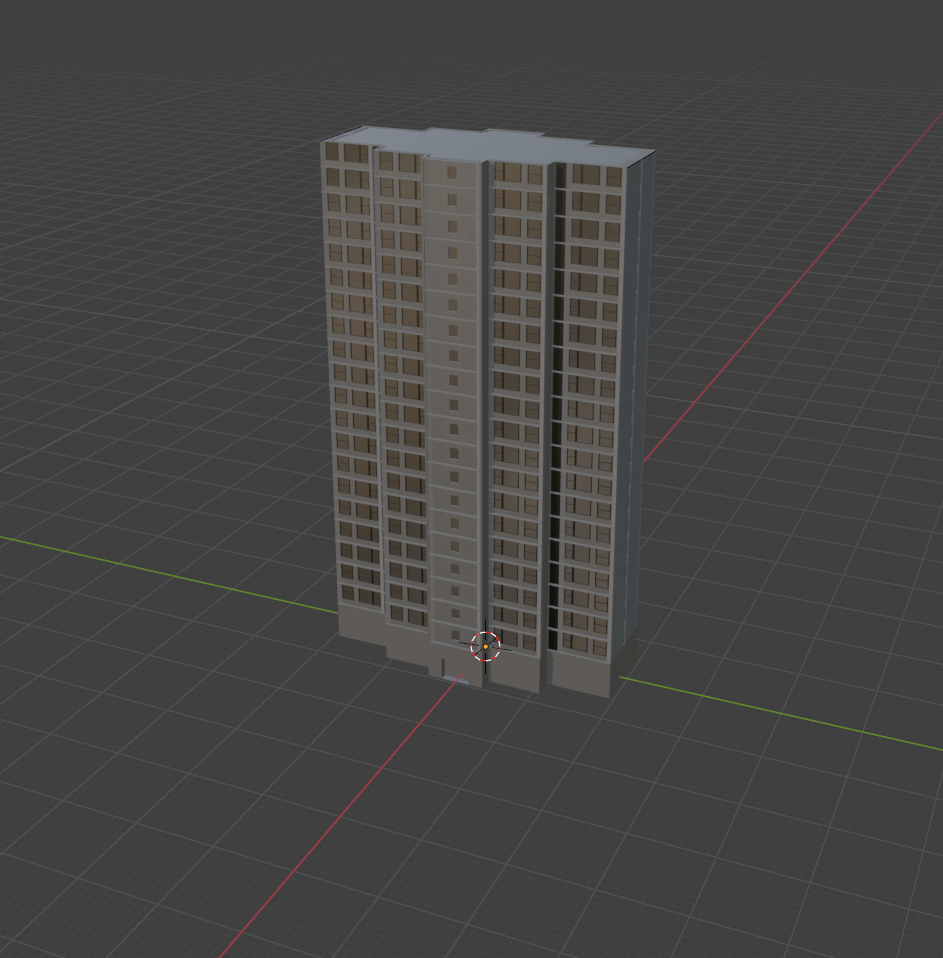943x958 pixels.
Task: Click the 3D cursor at the building base
Action: point(486,646)
